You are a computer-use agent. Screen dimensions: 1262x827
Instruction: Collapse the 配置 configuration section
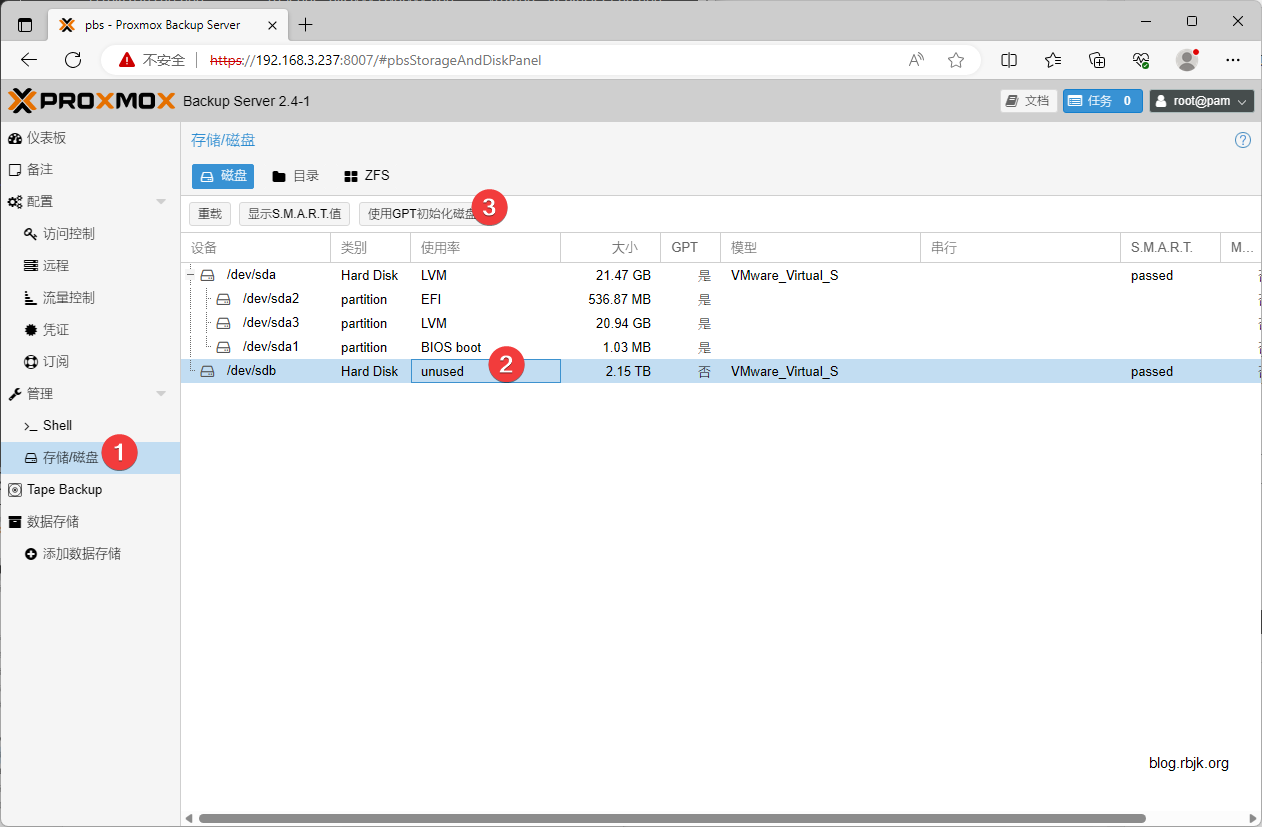coord(161,202)
